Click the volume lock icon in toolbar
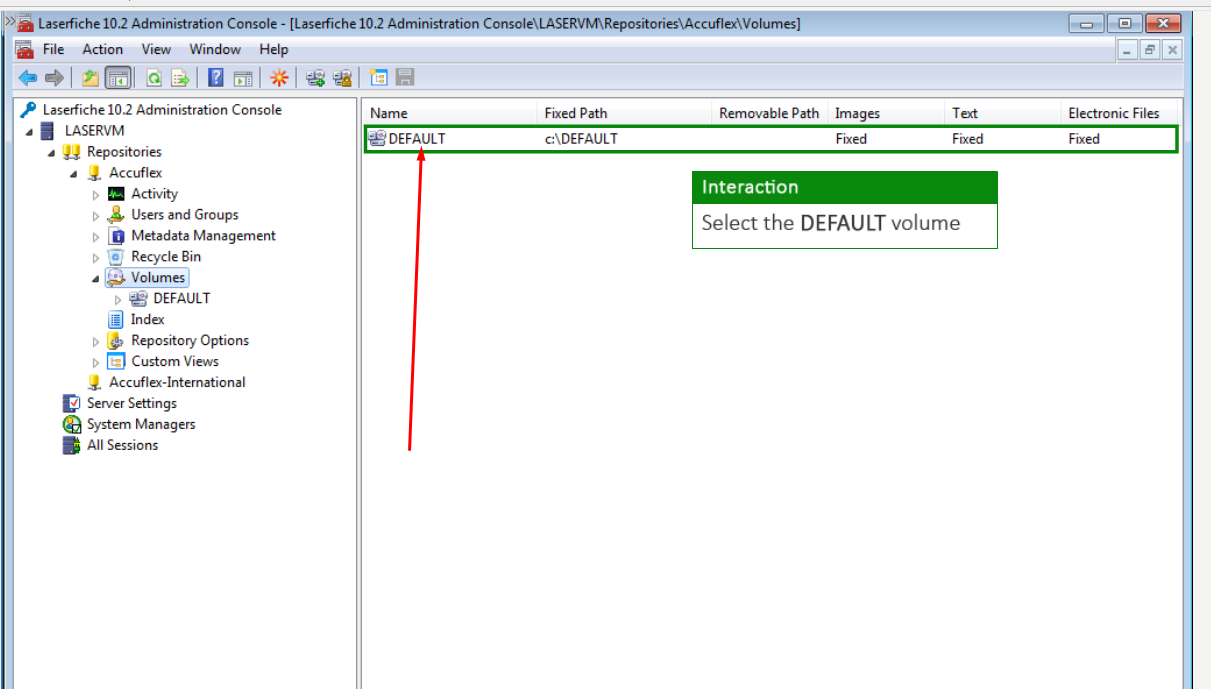 click(342, 78)
